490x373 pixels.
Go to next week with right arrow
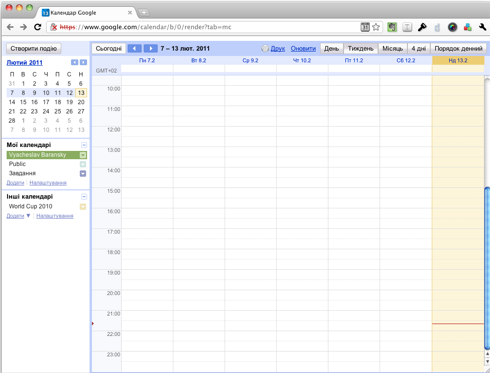tap(151, 49)
